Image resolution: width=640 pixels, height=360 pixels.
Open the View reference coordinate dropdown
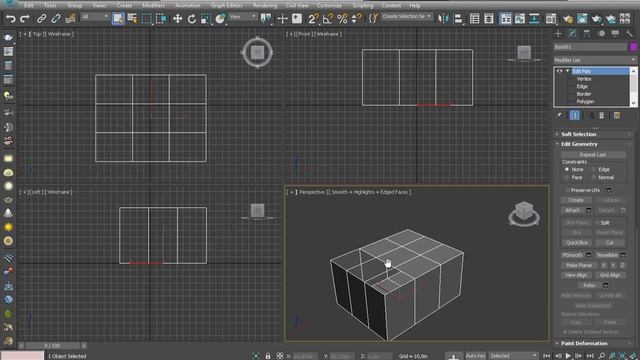tap(242, 17)
